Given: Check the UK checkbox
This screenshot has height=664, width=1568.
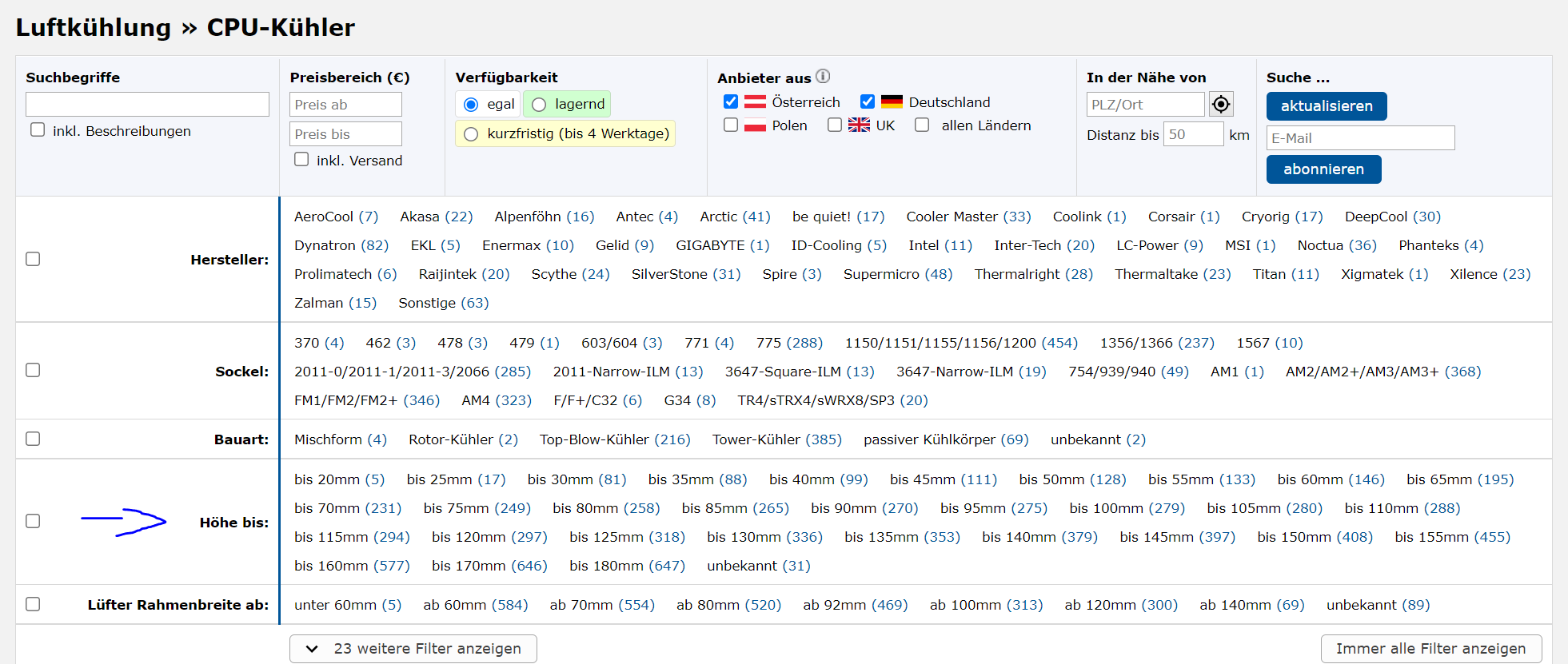Looking at the screenshot, I should coord(834,125).
